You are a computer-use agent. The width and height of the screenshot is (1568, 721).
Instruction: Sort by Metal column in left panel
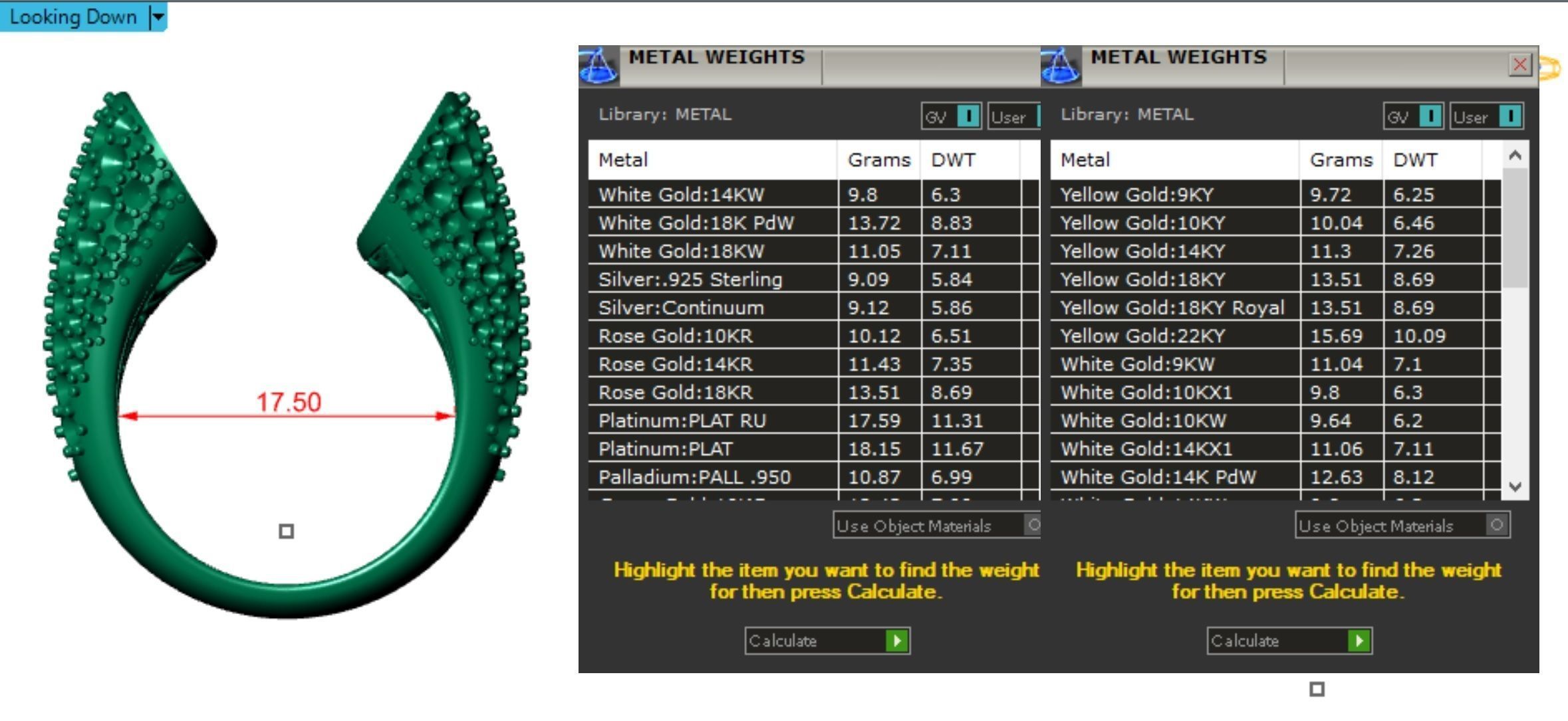point(713,159)
